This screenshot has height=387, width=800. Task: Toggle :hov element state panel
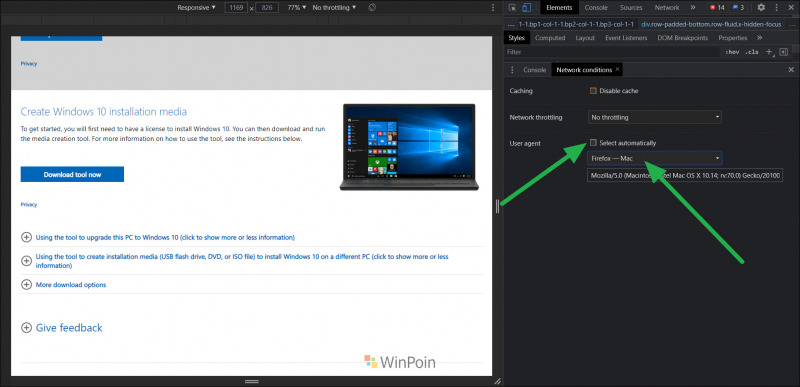tap(732, 52)
